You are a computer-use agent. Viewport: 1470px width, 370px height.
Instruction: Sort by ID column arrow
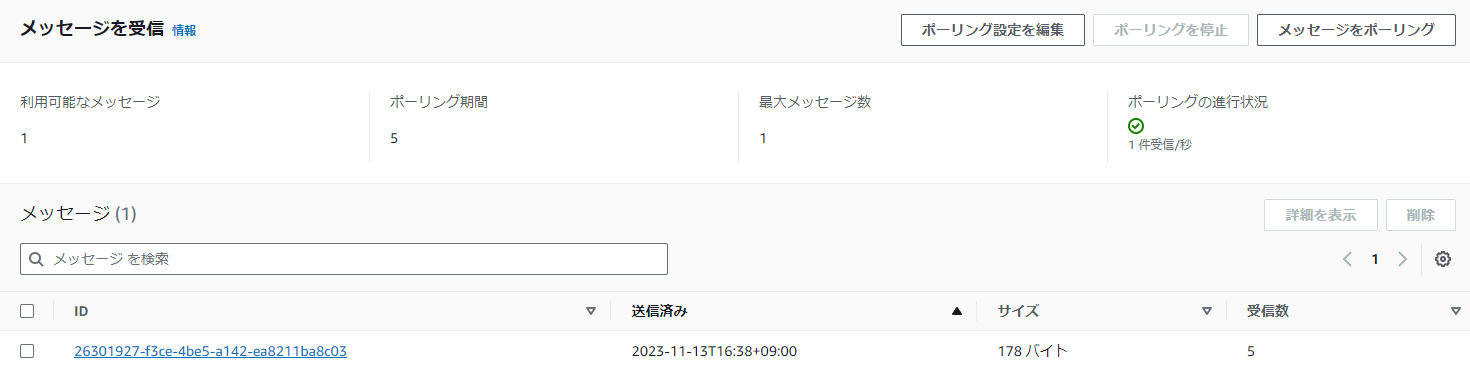[590, 311]
